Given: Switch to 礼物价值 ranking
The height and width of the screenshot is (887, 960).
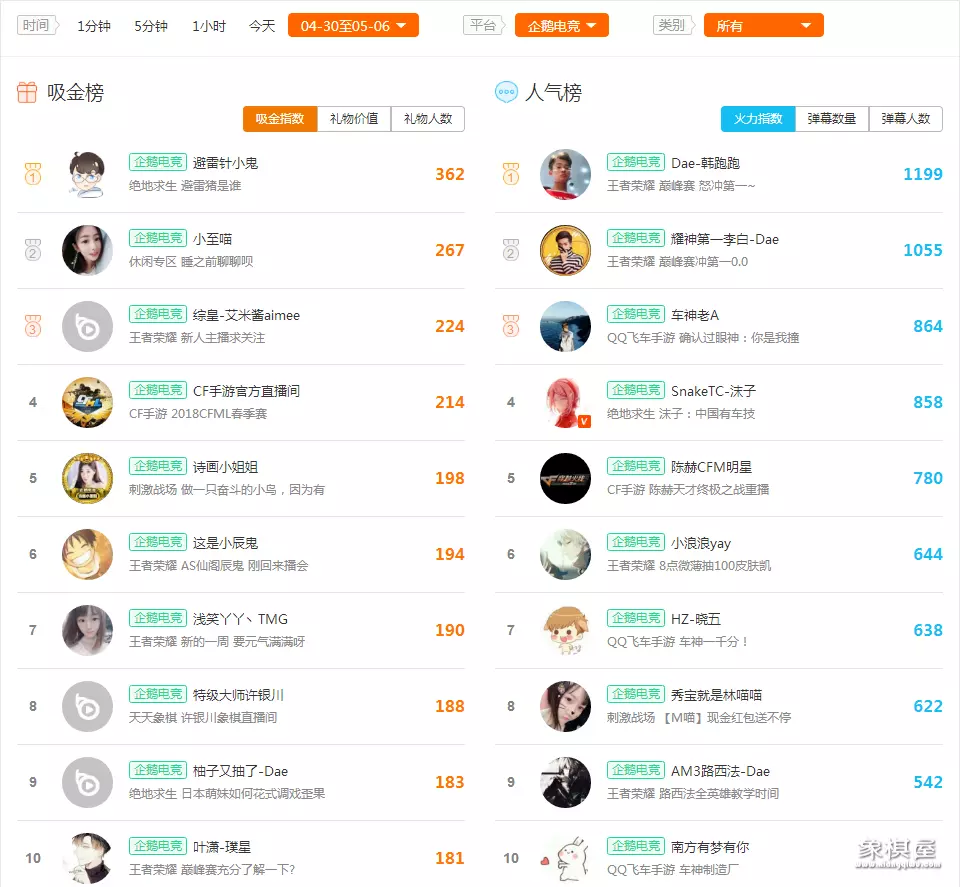Looking at the screenshot, I should coord(354,119).
